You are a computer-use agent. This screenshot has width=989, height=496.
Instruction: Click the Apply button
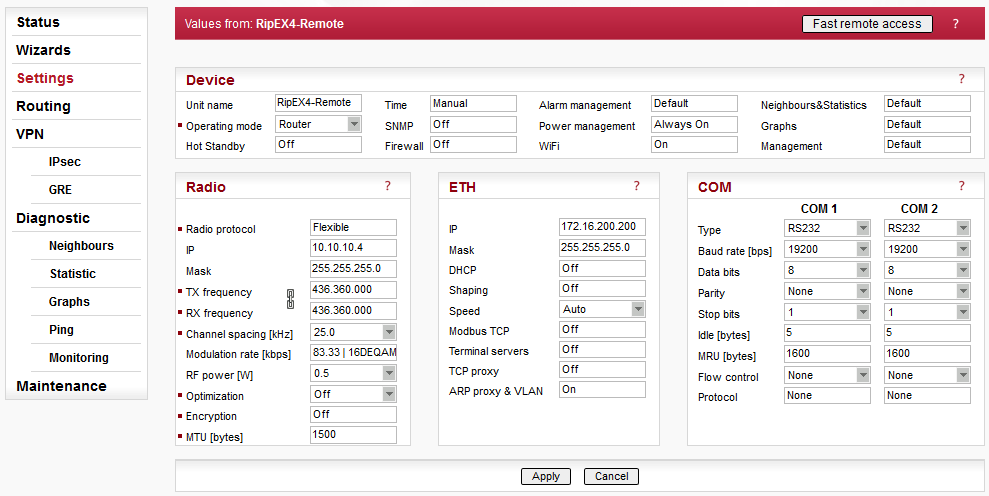pyautogui.click(x=546, y=476)
